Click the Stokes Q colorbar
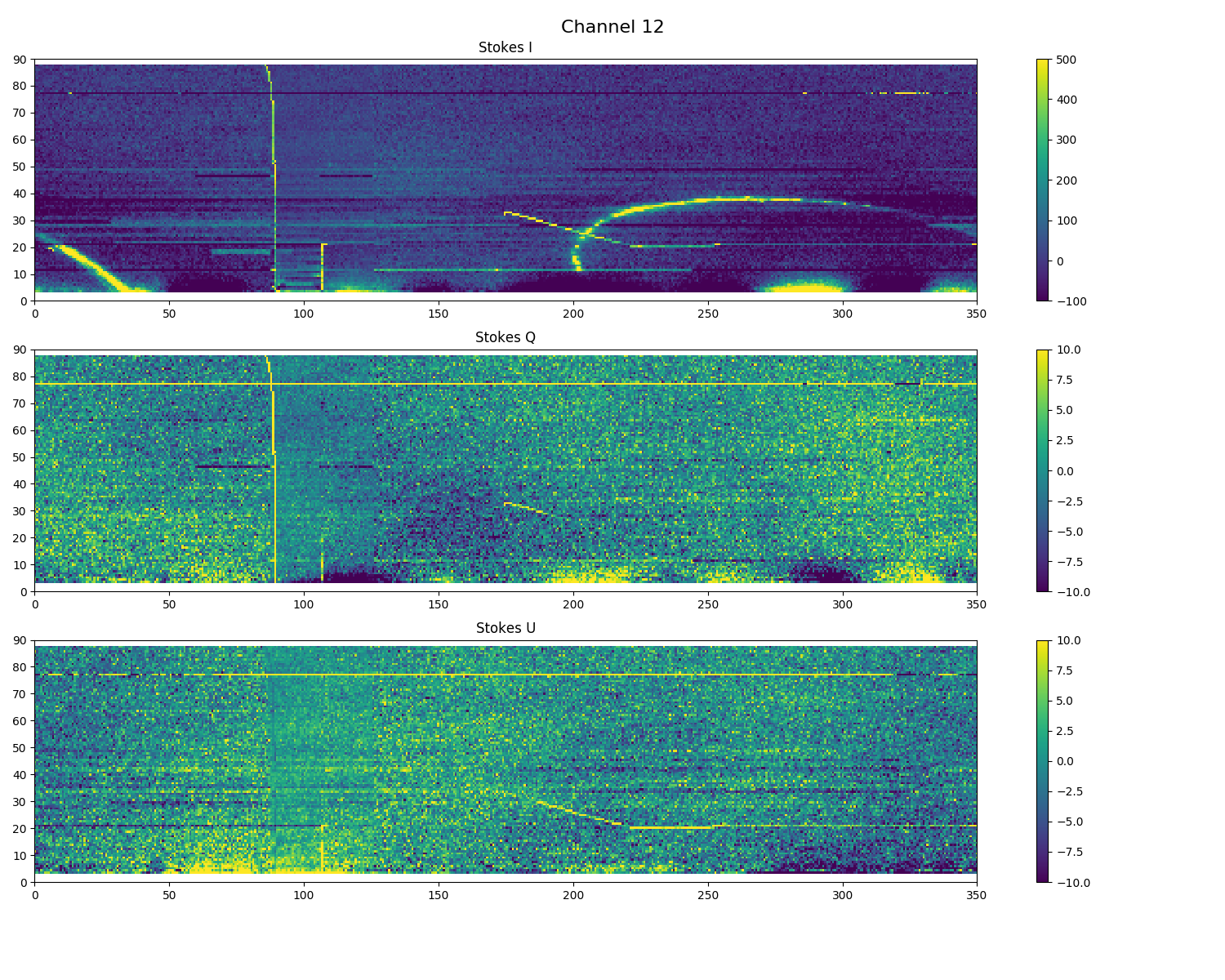Screen dimensions: 1225x980 click(1042, 470)
